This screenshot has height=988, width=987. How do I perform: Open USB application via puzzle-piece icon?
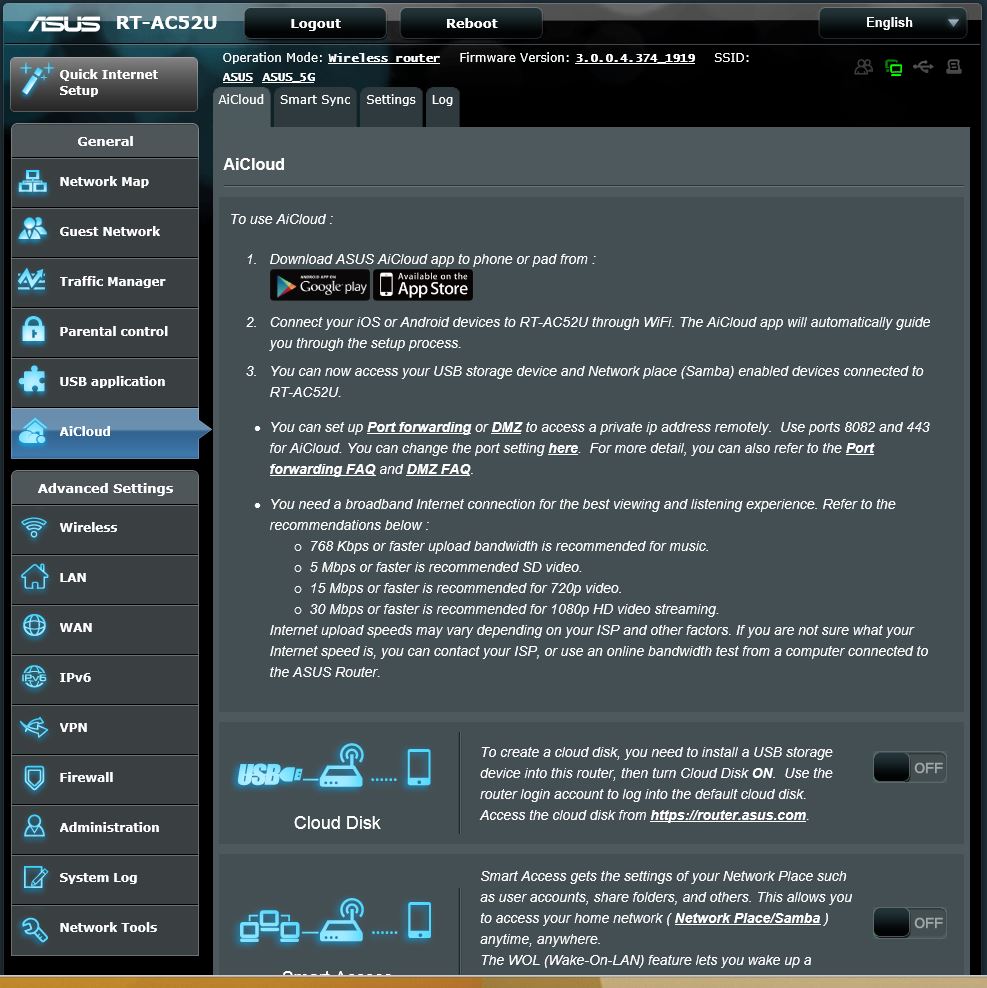(x=32, y=380)
